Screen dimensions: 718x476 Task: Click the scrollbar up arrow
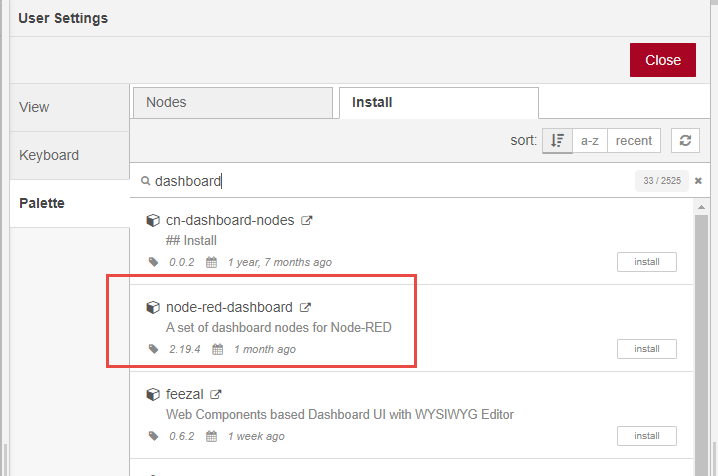click(701, 207)
